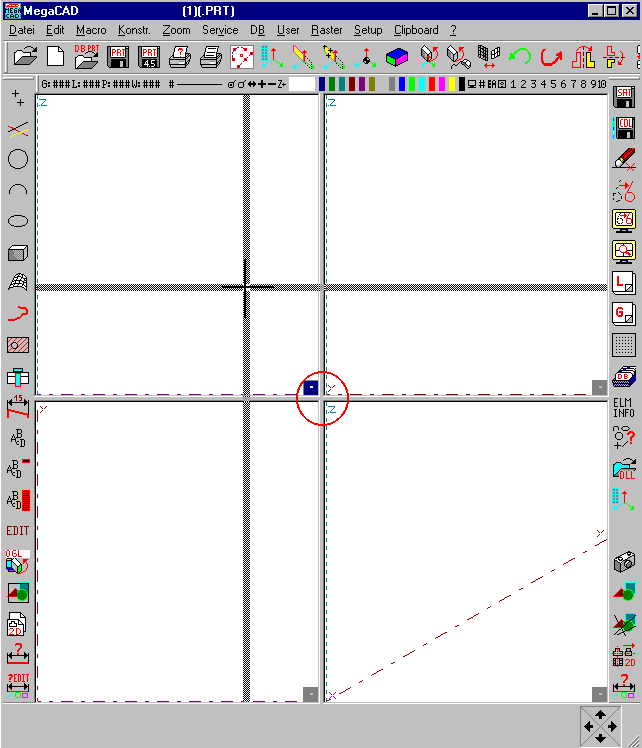Choose the arc drawing tool
Image resolution: width=642 pixels, height=748 pixels.
pos(18,190)
